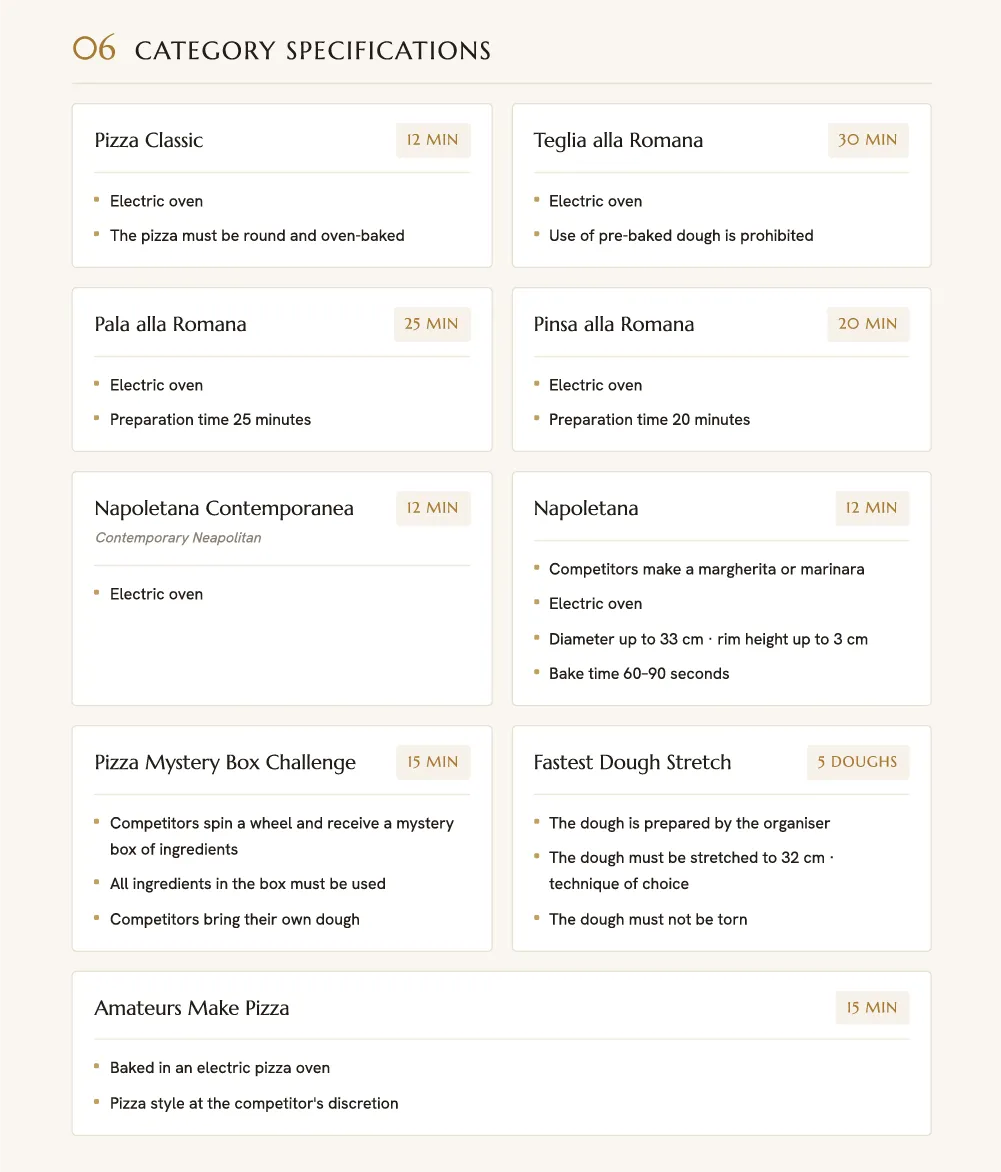The image size is (1001, 1172).
Task: Select the 15 MIN badge on Amateurs card
Action: pyautogui.click(x=872, y=1008)
